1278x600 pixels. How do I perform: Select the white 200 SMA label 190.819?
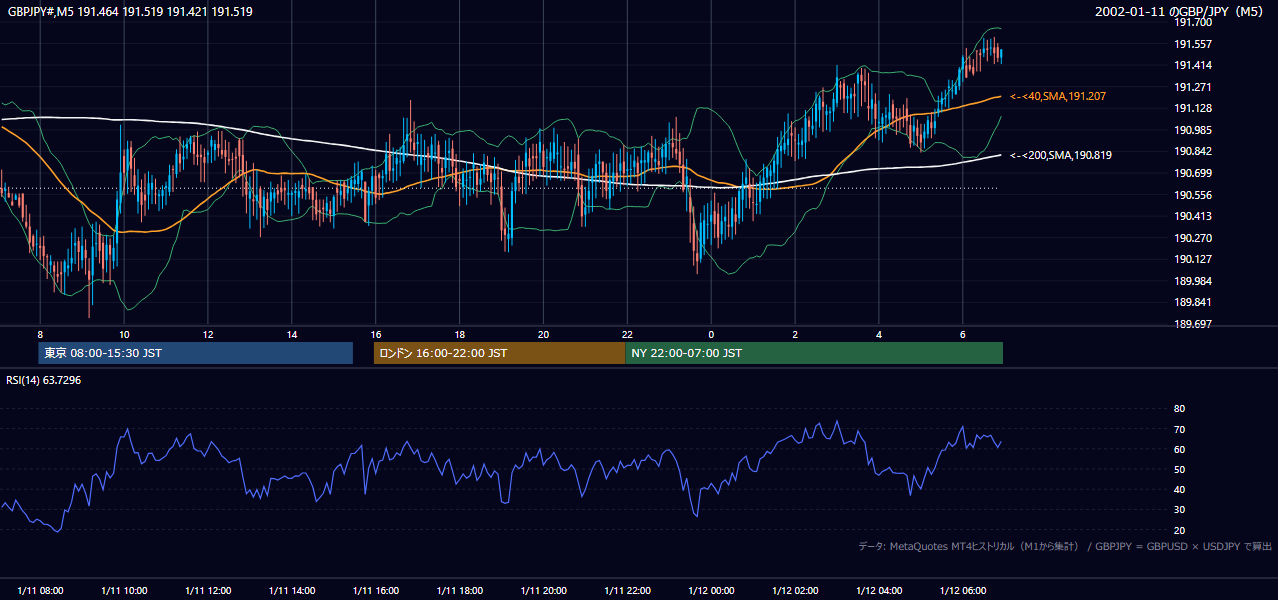click(x=1061, y=155)
